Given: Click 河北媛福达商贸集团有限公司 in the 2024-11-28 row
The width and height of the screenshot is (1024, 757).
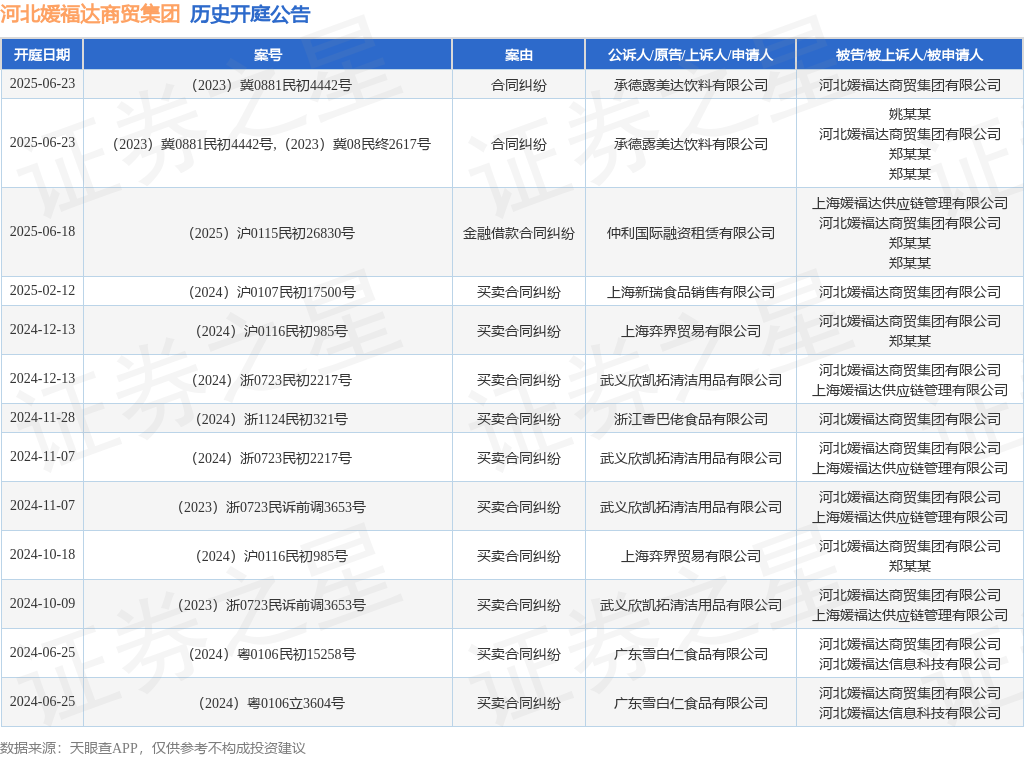Looking at the screenshot, I should (910, 419).
